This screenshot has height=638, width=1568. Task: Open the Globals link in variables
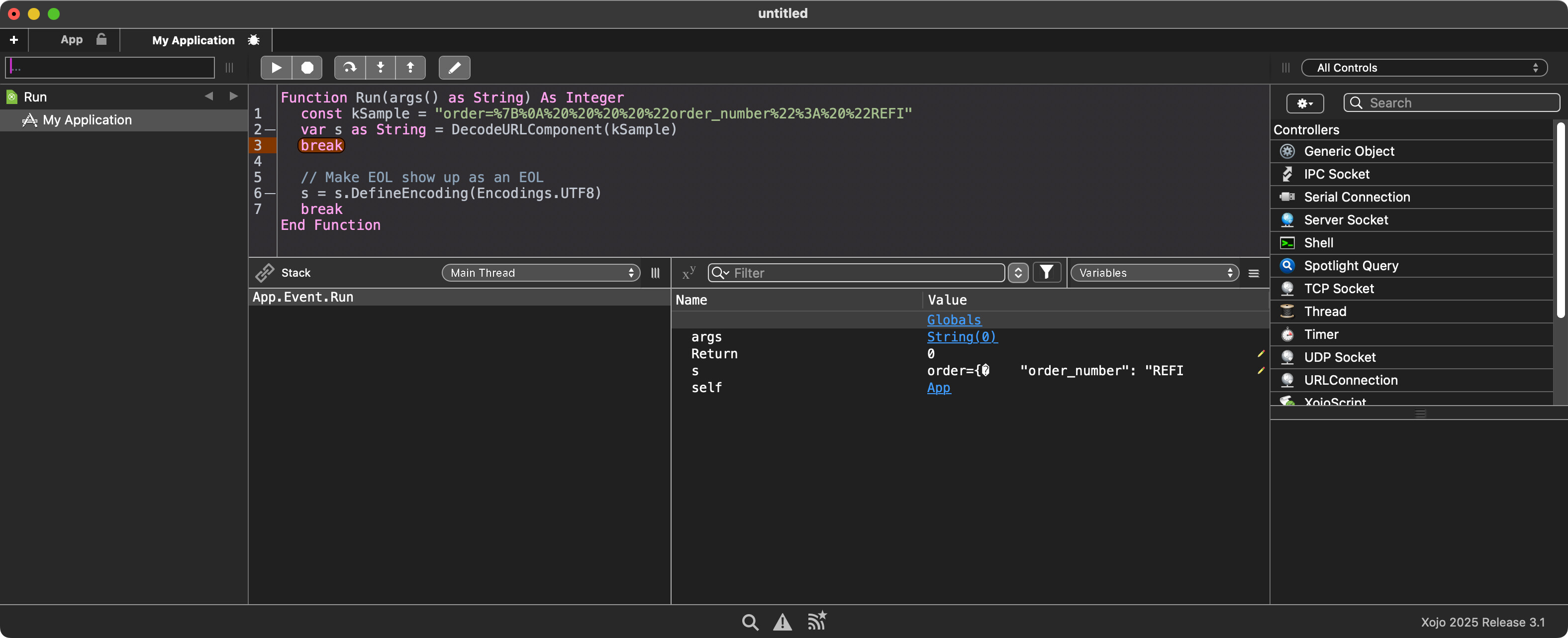pos(953,319)
